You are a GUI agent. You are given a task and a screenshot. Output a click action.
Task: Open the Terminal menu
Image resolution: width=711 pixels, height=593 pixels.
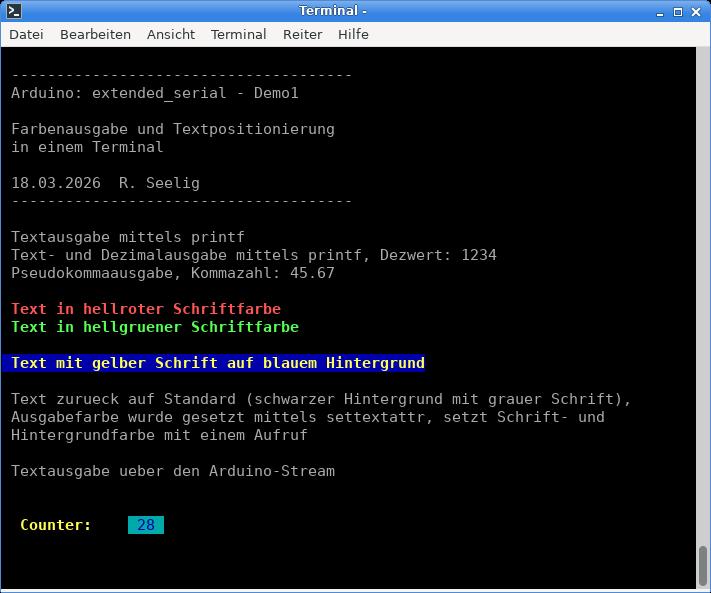pos(238,34)
